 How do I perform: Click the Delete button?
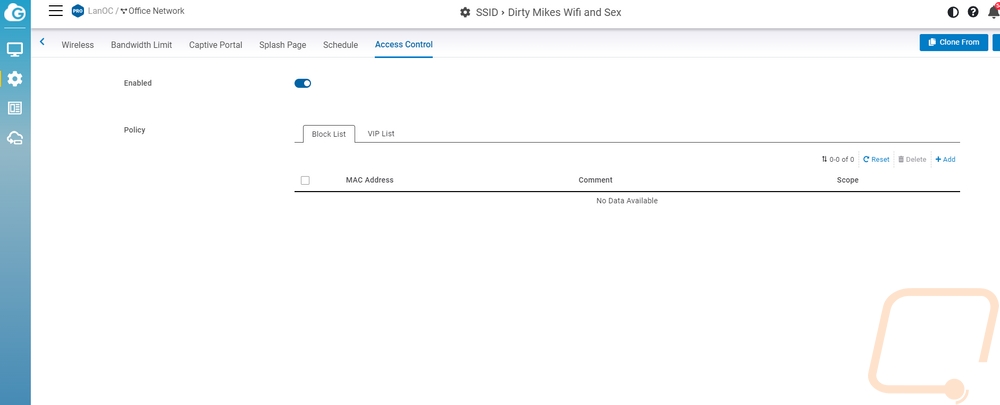[912, 159]
